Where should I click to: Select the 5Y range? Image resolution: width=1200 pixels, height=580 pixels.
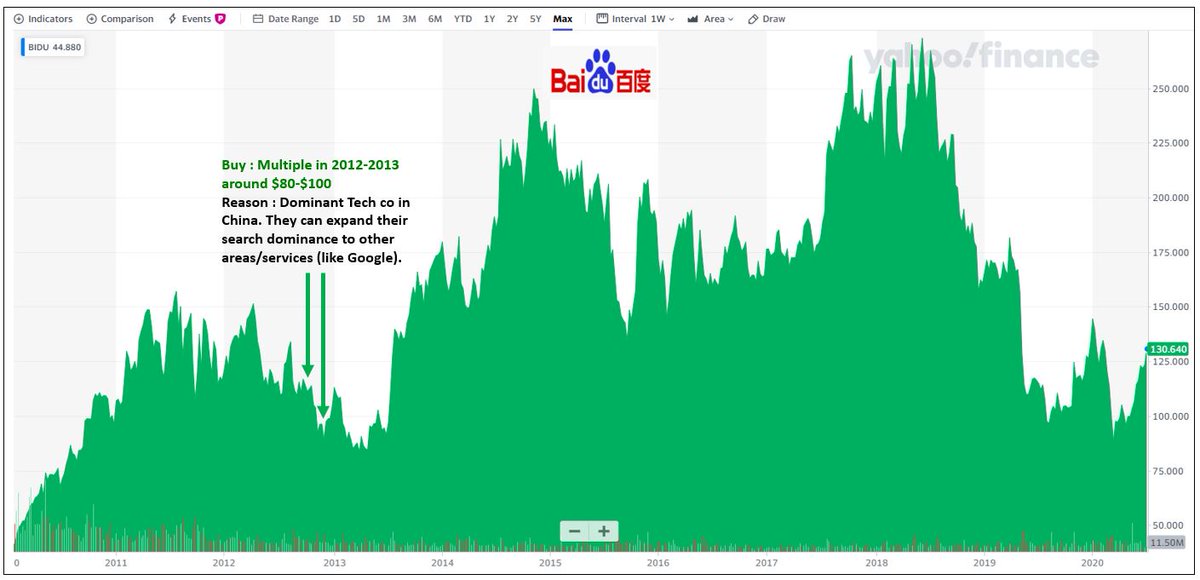(x=536, y=19)
